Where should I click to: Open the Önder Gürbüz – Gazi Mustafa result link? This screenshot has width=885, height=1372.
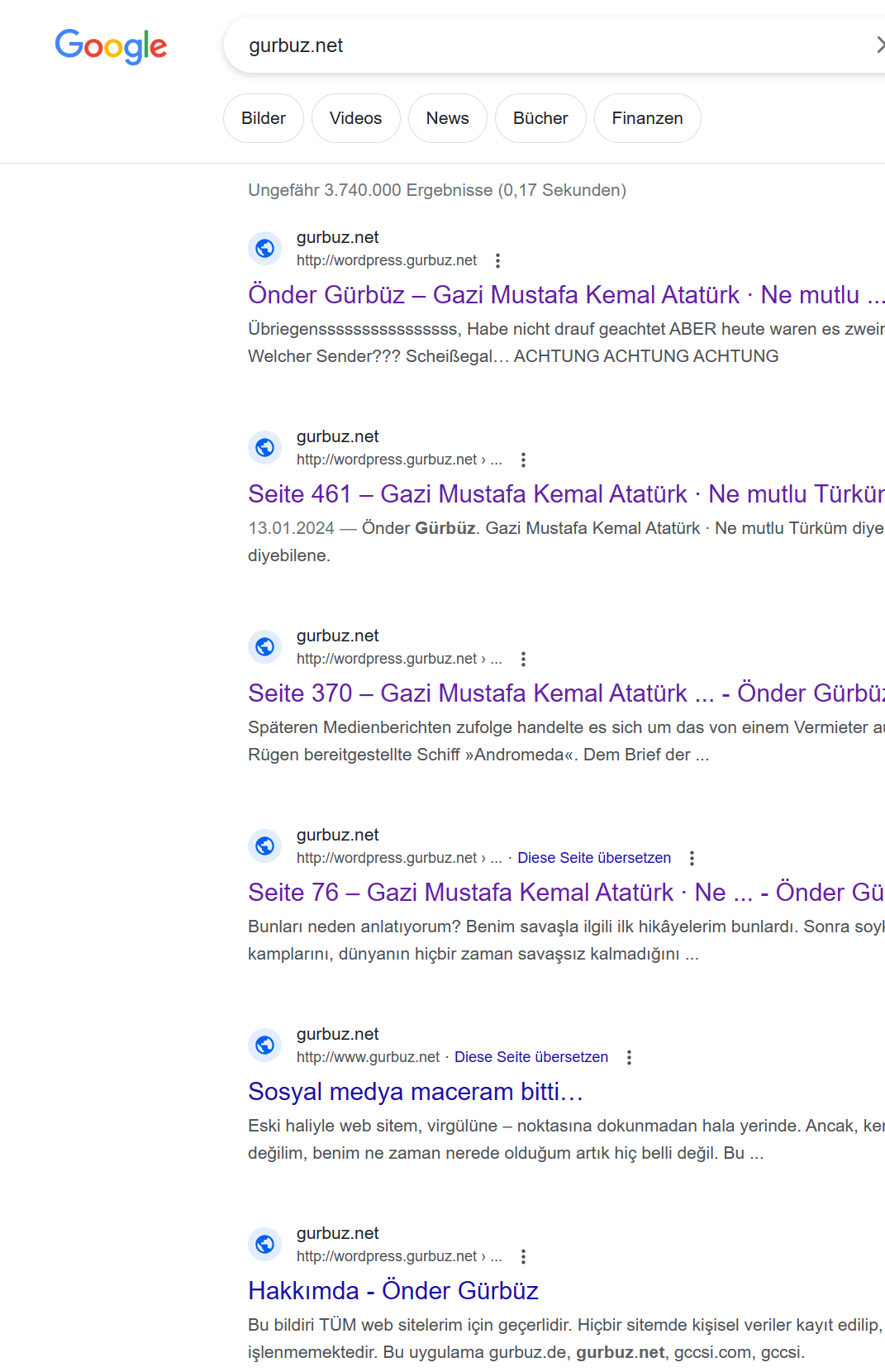(x=566, y=295)
